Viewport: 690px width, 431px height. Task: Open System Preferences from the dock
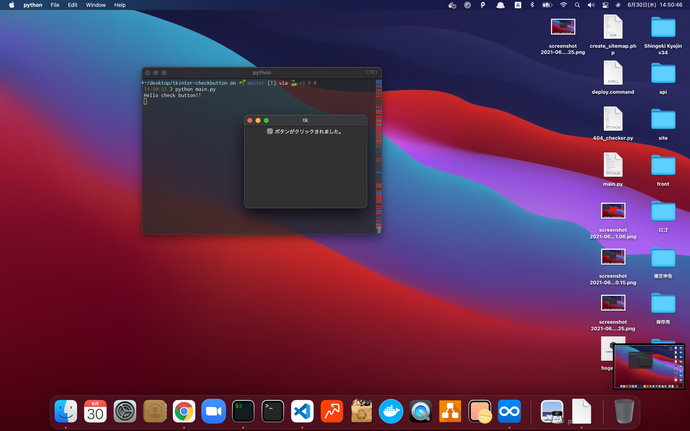click(x=125, y=410)
